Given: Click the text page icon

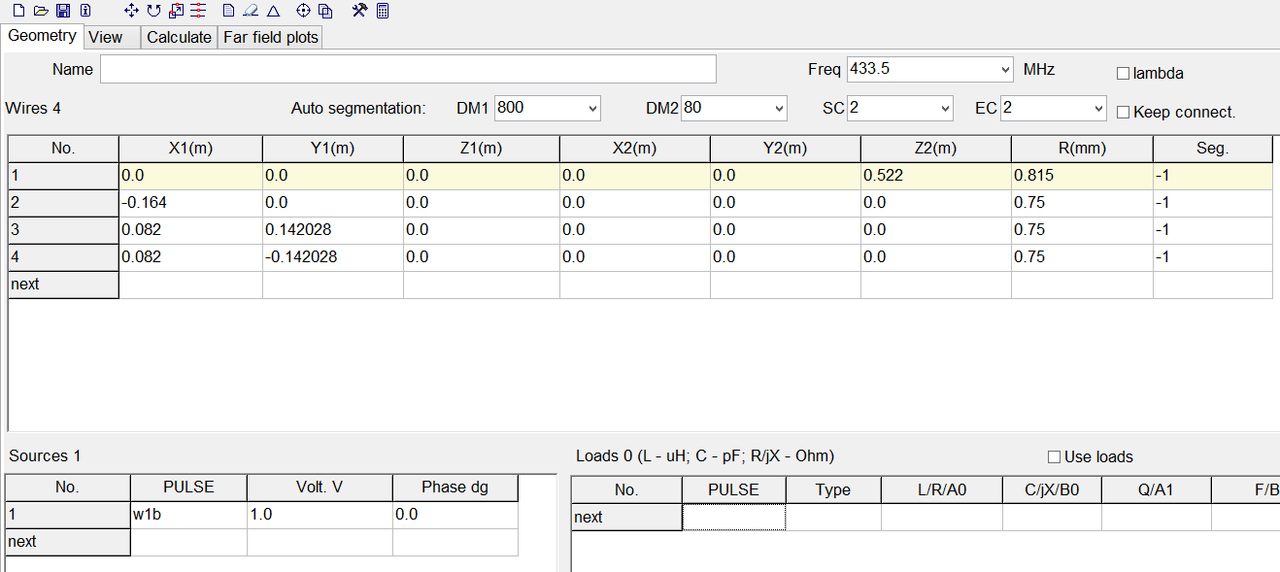Looking at the screenshot, I should (228, 11).
